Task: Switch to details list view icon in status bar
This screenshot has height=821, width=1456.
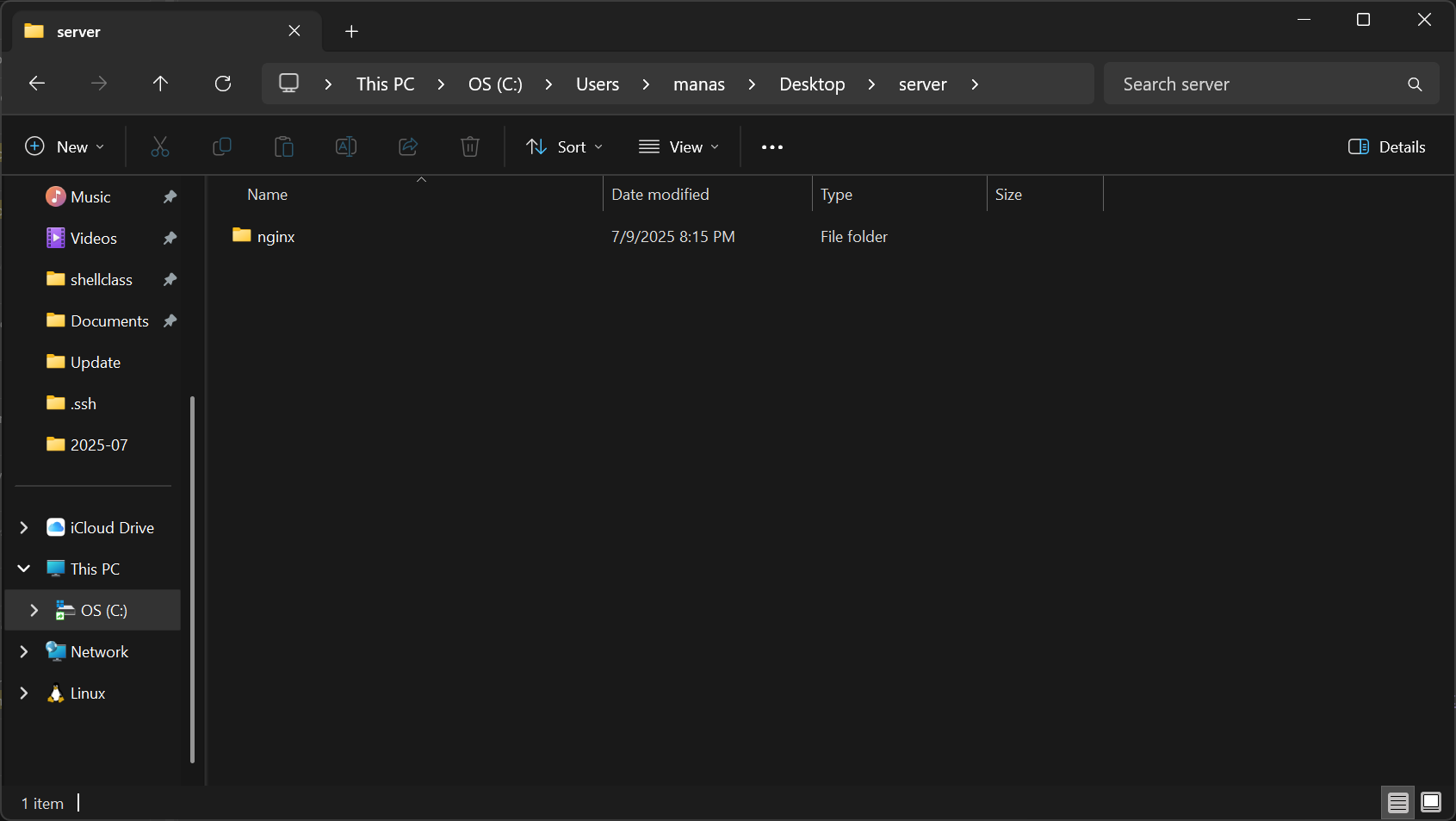Action: [x=1398, y=803]
